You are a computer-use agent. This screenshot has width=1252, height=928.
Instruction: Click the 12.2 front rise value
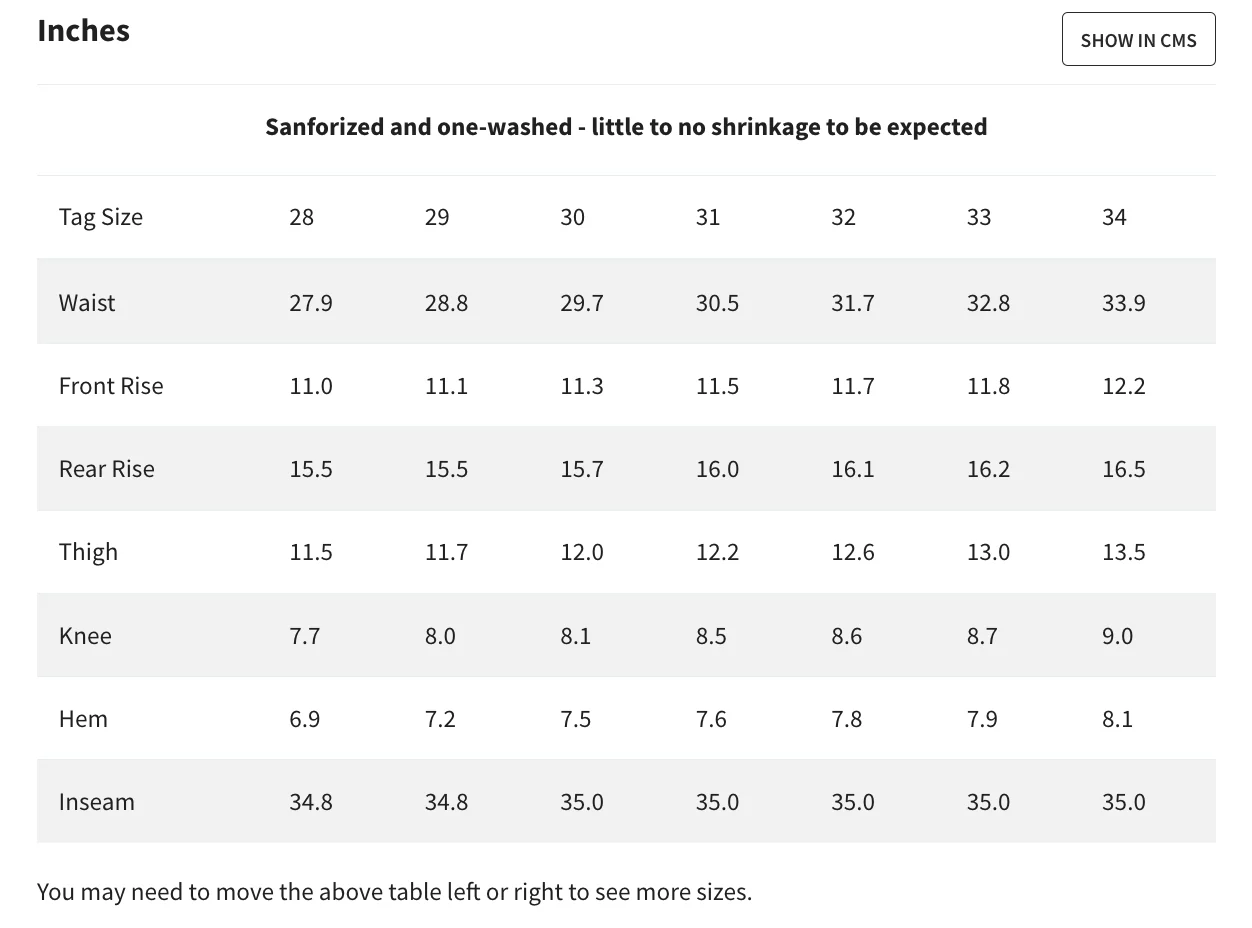coord(1124,386)
